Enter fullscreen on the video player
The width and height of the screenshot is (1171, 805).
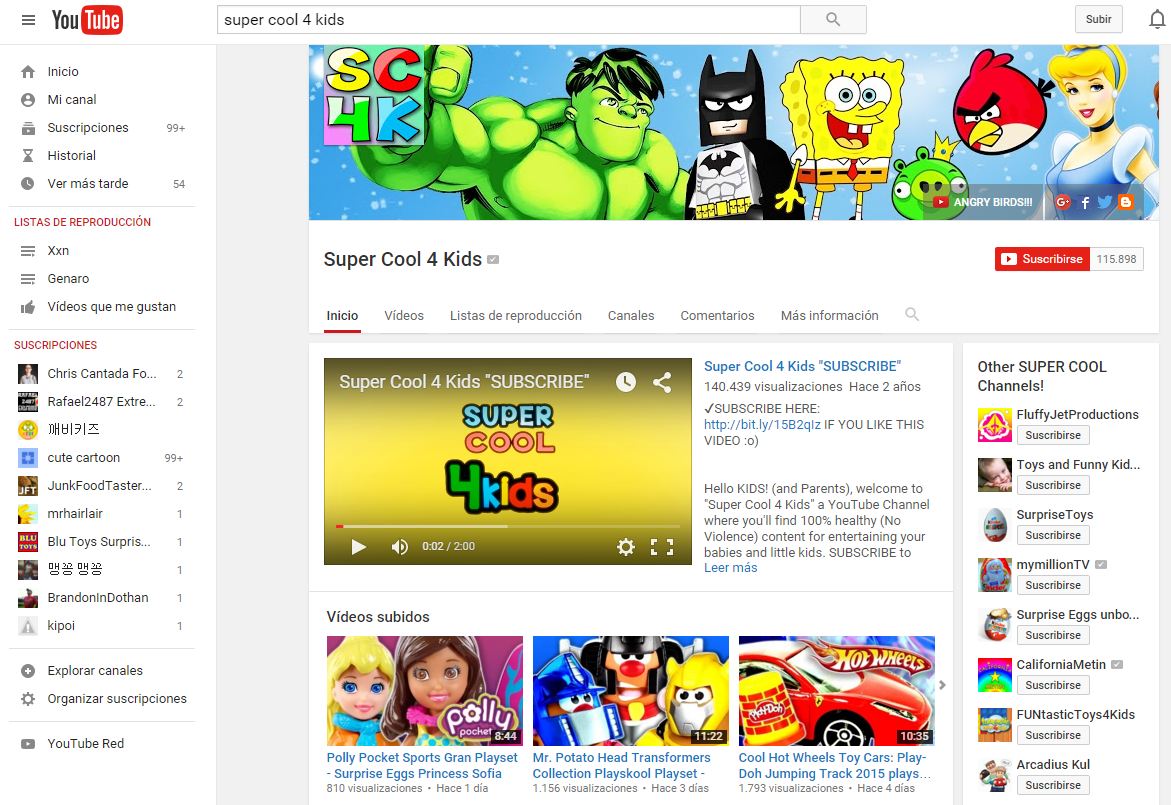662,547
